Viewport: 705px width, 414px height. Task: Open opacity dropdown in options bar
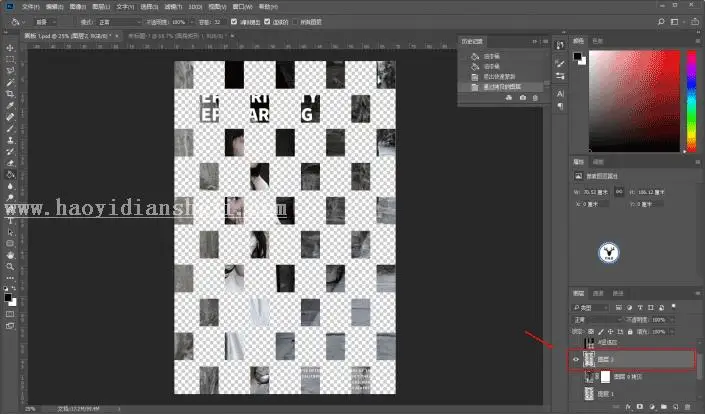tap(192, 22)
